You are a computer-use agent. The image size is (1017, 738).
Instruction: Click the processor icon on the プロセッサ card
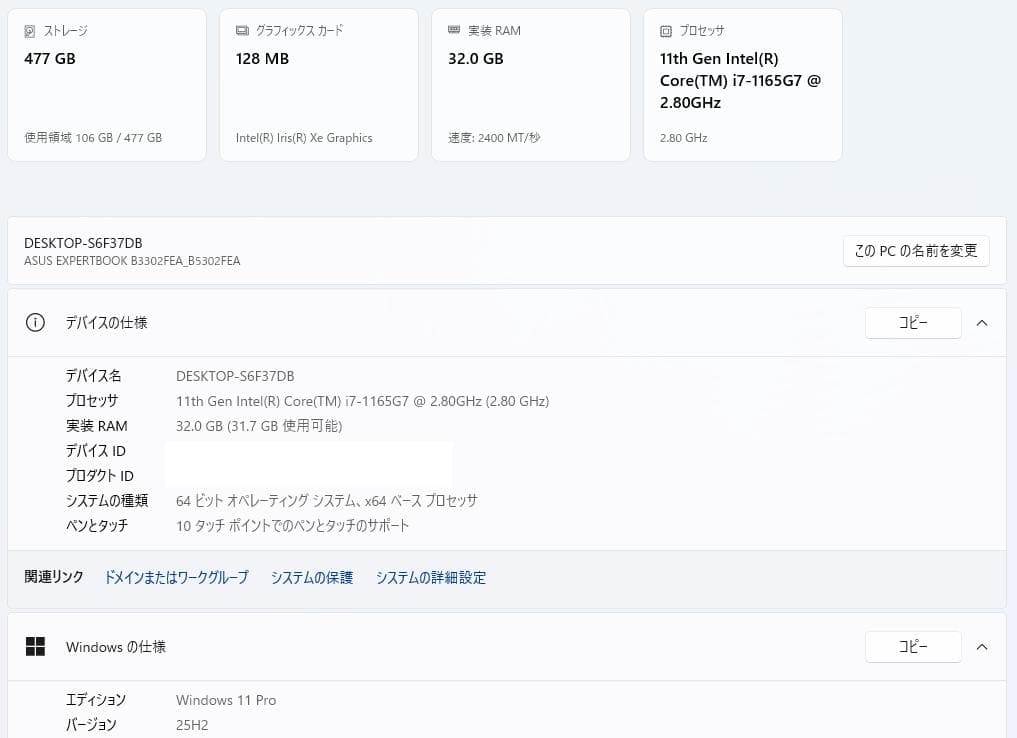pyautogui.click(x=666, y=31)
